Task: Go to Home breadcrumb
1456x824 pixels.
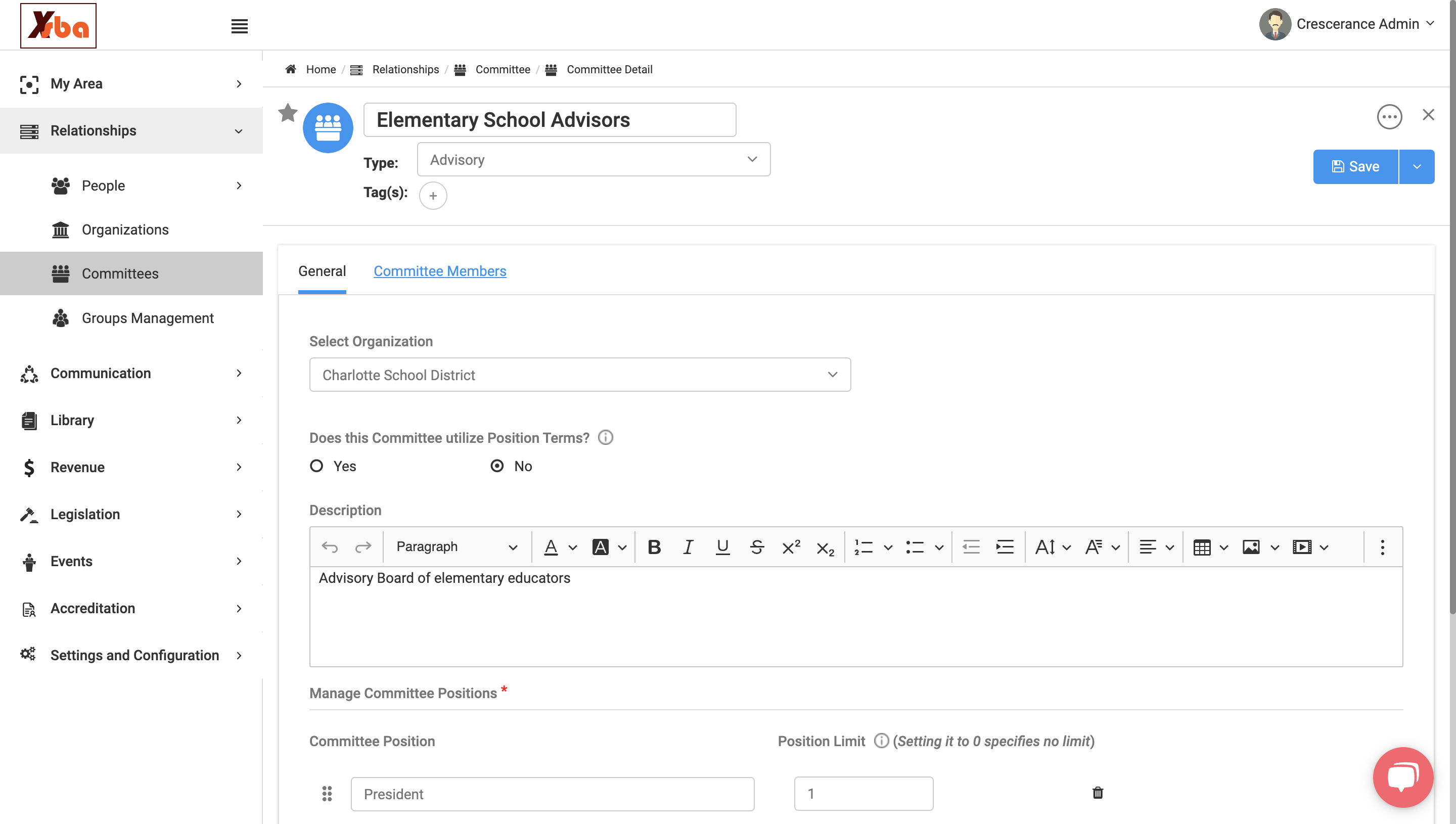Action: click(321, 69)
